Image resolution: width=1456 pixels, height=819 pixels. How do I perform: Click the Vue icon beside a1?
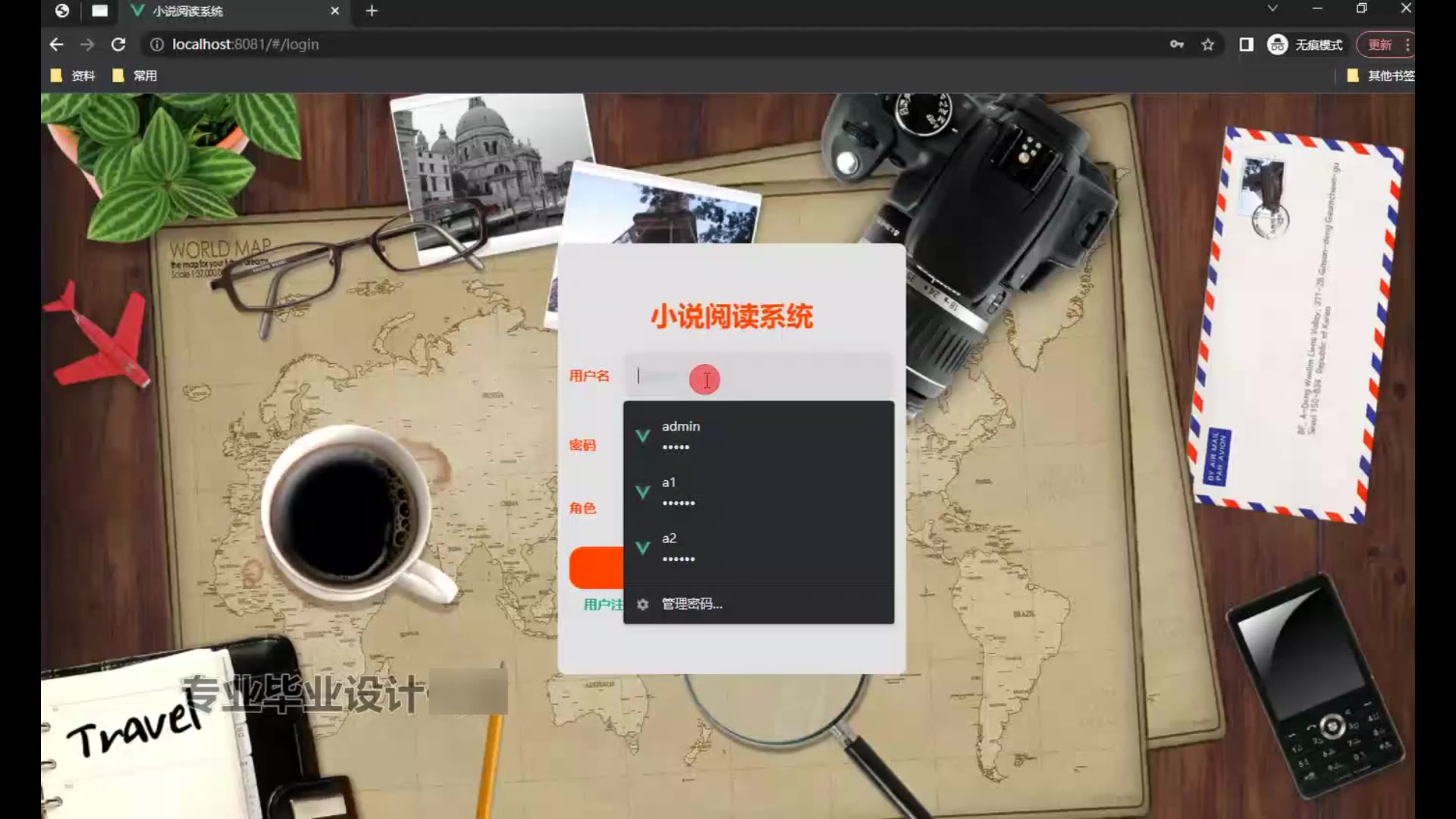tap(643, 492)
